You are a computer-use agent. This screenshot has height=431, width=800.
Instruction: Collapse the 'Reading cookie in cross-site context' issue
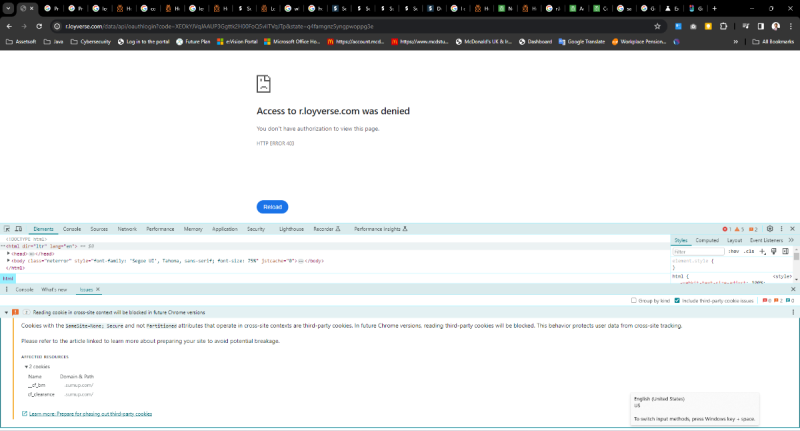pos(6,313)
